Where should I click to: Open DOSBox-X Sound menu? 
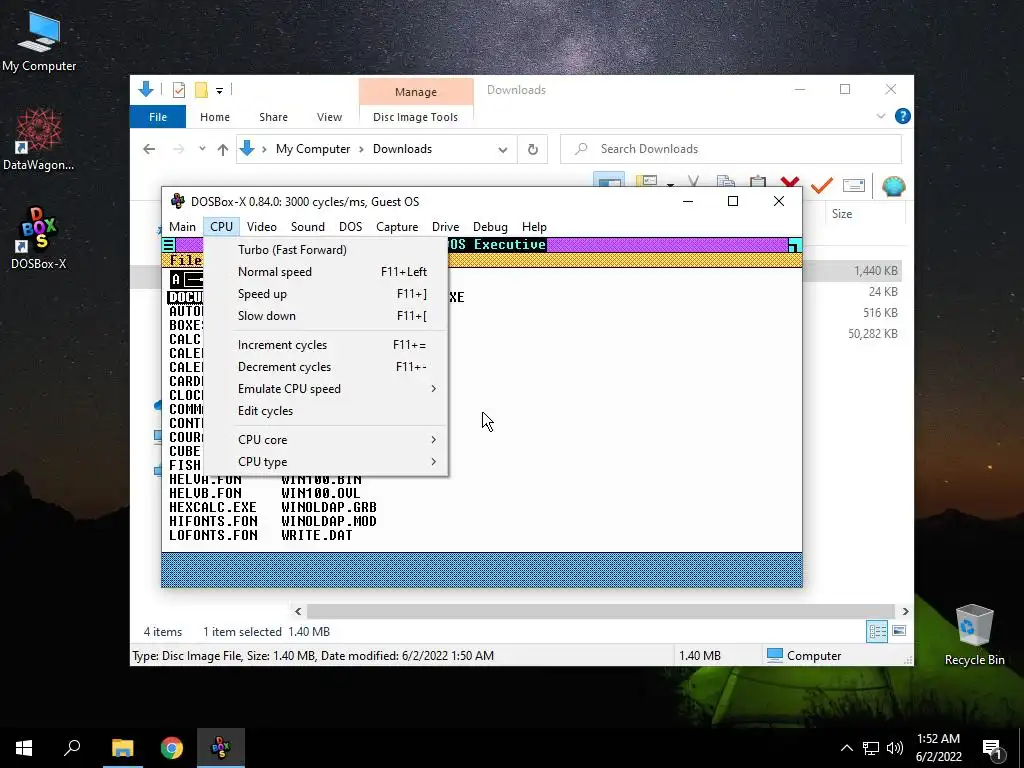click(x=308, y=227)
